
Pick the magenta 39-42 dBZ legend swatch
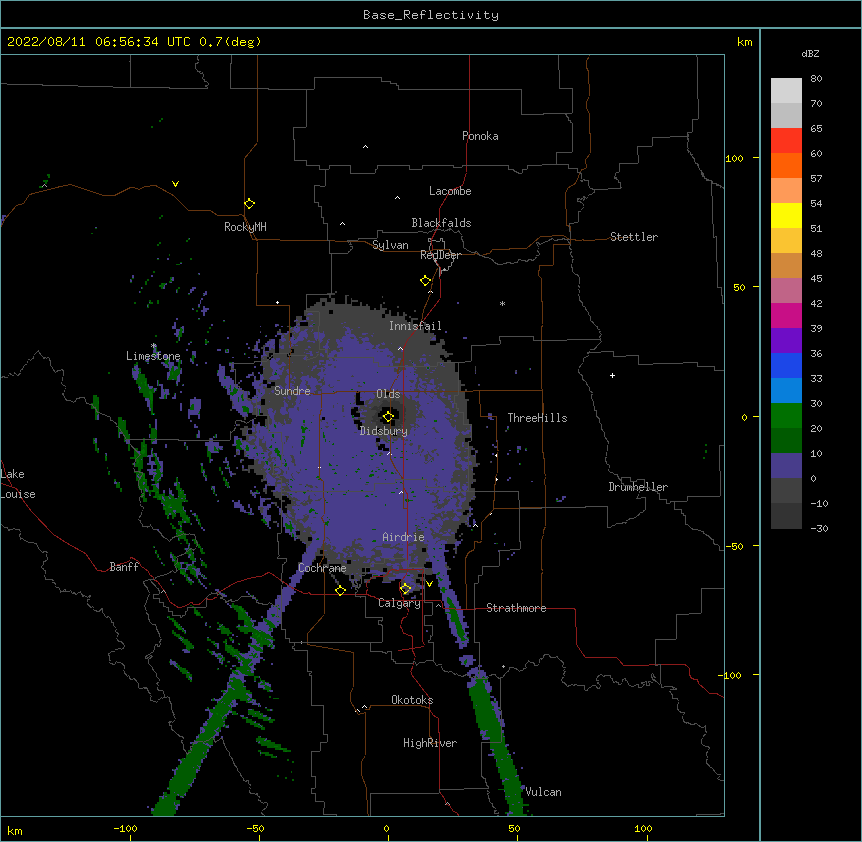(786, 315)
